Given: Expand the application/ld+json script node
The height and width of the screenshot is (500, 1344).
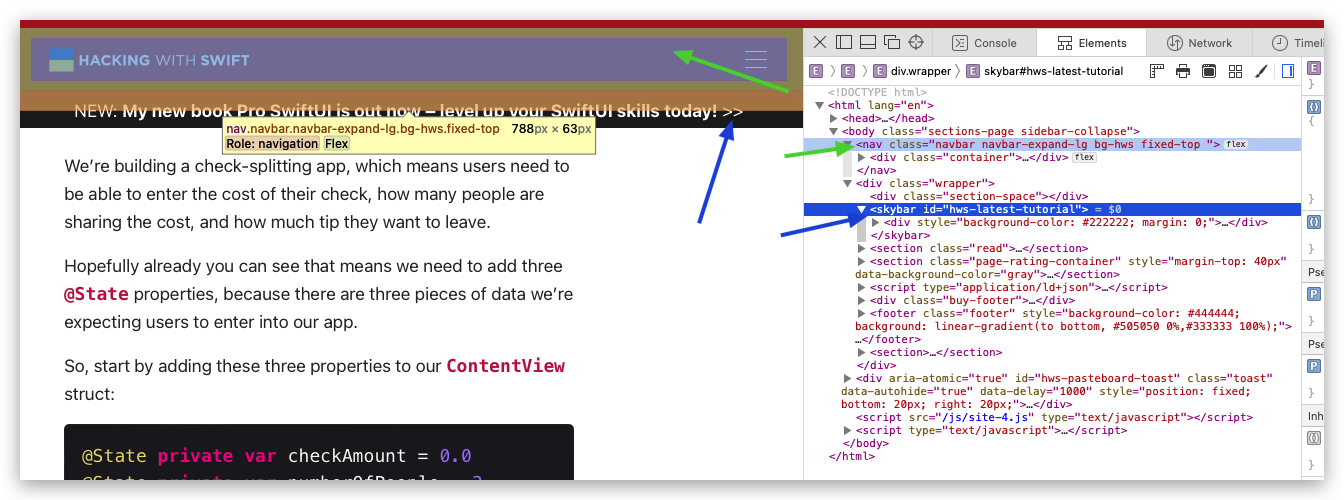Looking at the screenshot, I should pos(862,287).
